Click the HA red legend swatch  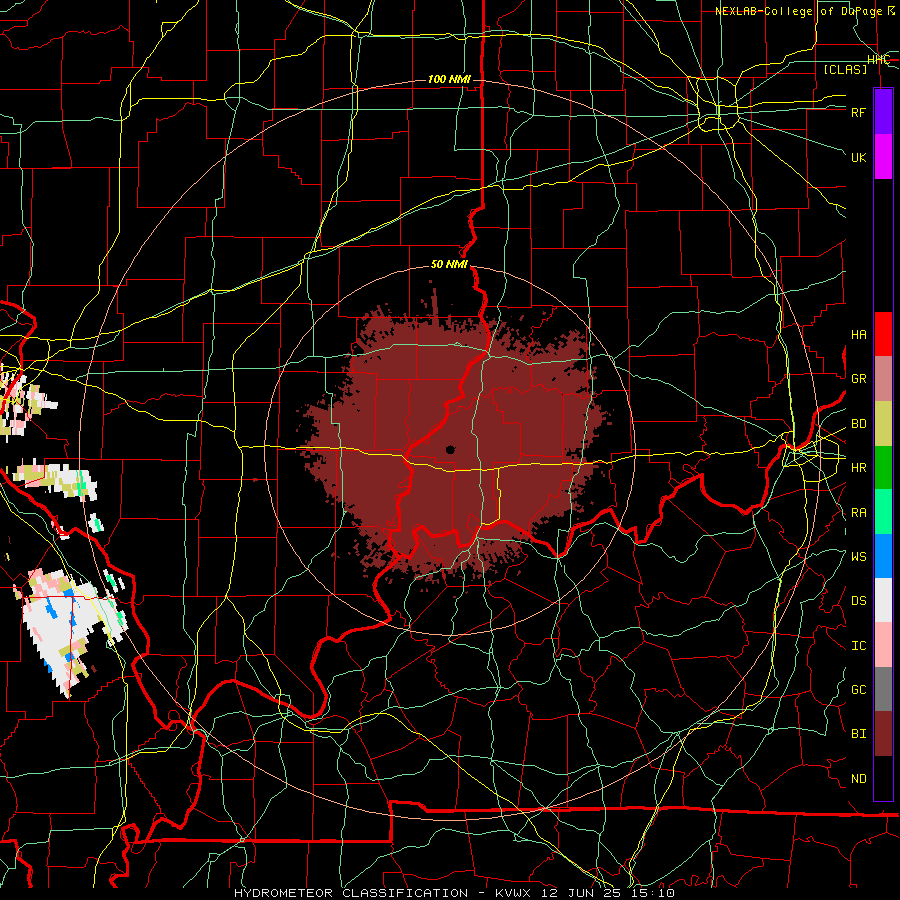tap(883, 334)
